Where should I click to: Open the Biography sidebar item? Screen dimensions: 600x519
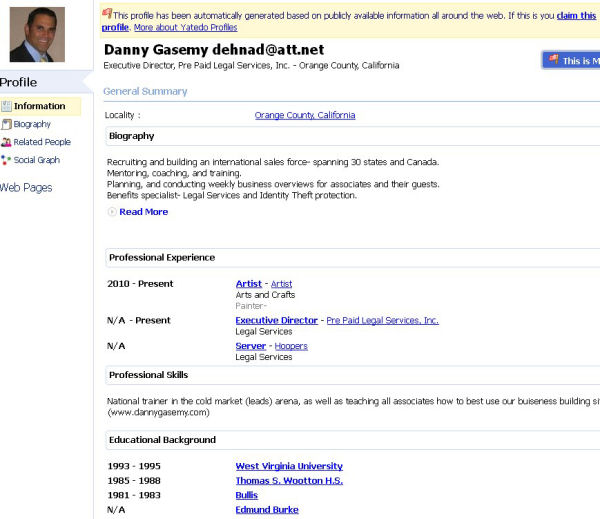tap(32, 124)
